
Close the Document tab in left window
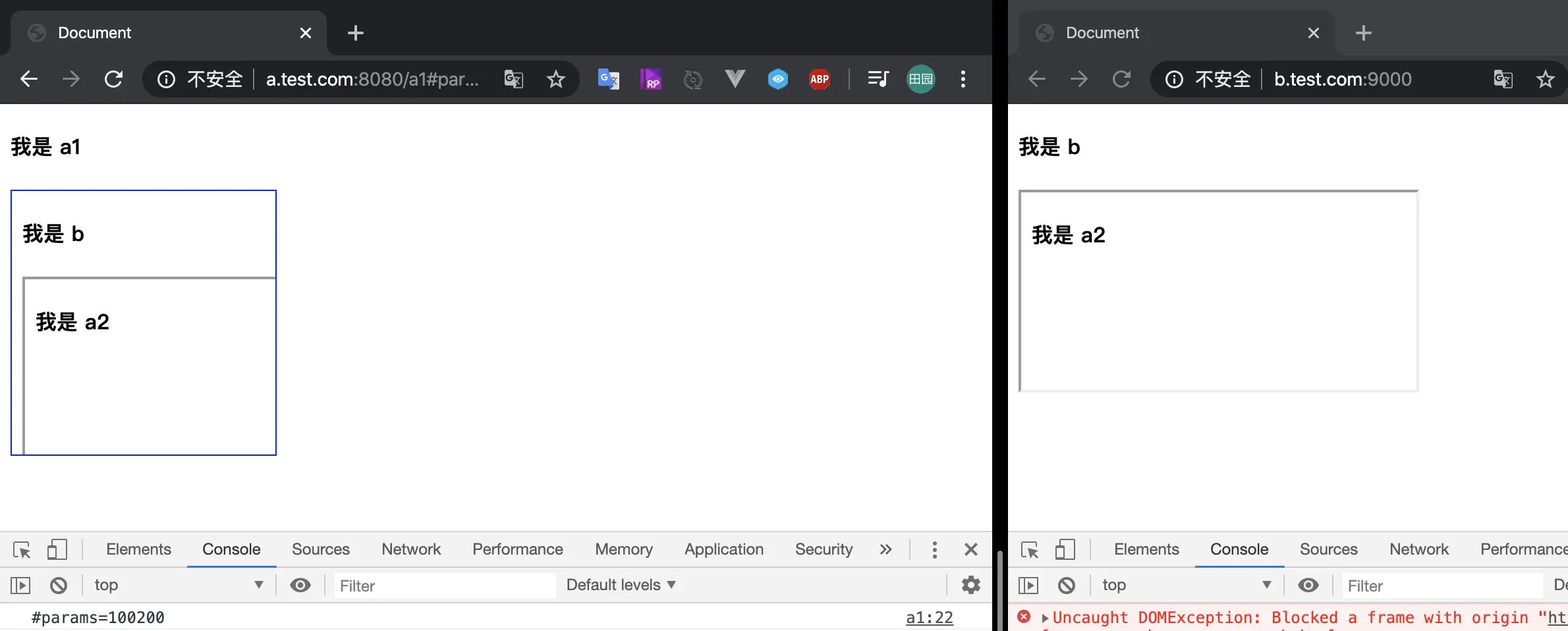(x=306, y=33)
